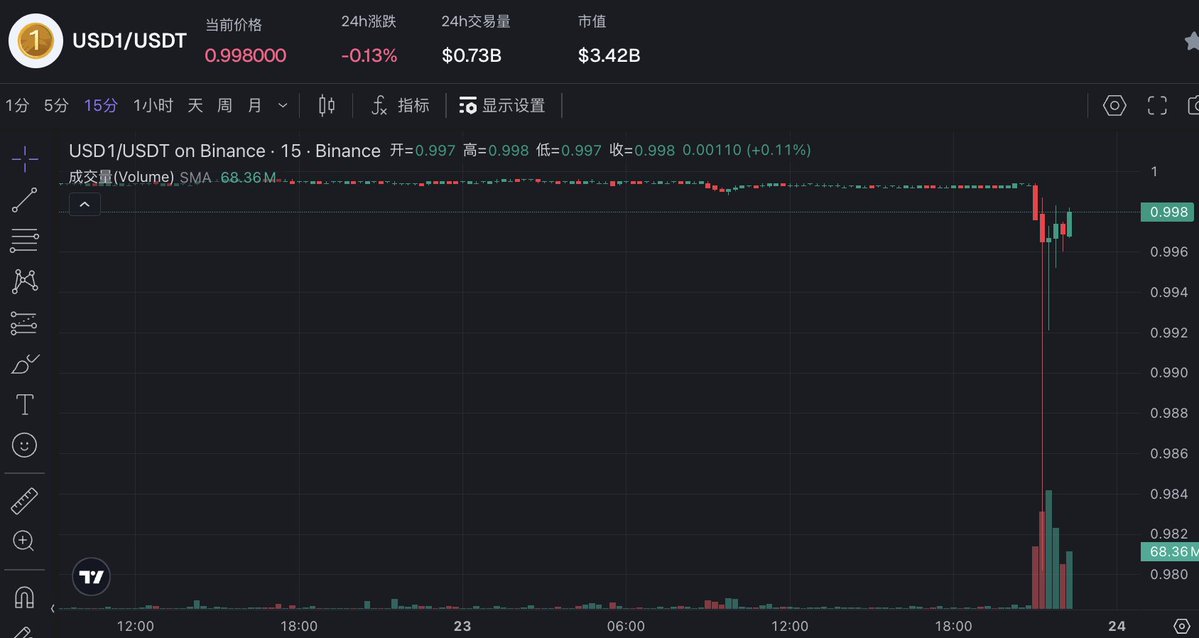The height and width of the screenshot is (638, 1199).
Task: Open the 指标 indicators menu
Action: tap(400, 106)
